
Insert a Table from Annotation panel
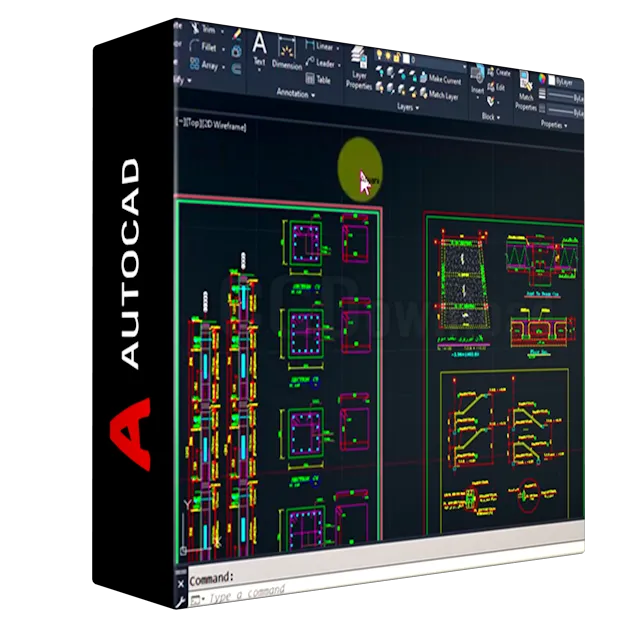(318, 79)
